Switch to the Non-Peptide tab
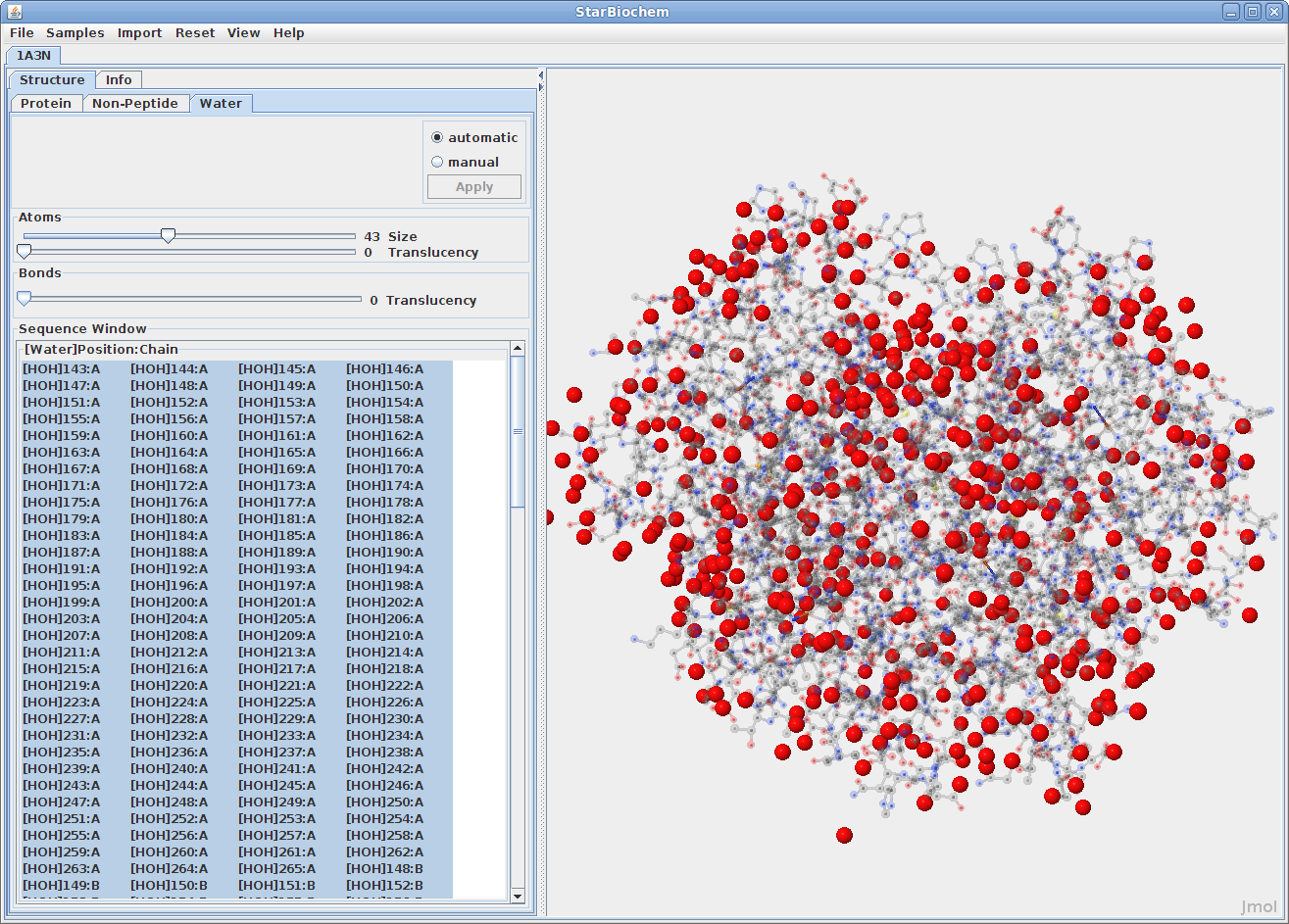 (x=135, y=103)
